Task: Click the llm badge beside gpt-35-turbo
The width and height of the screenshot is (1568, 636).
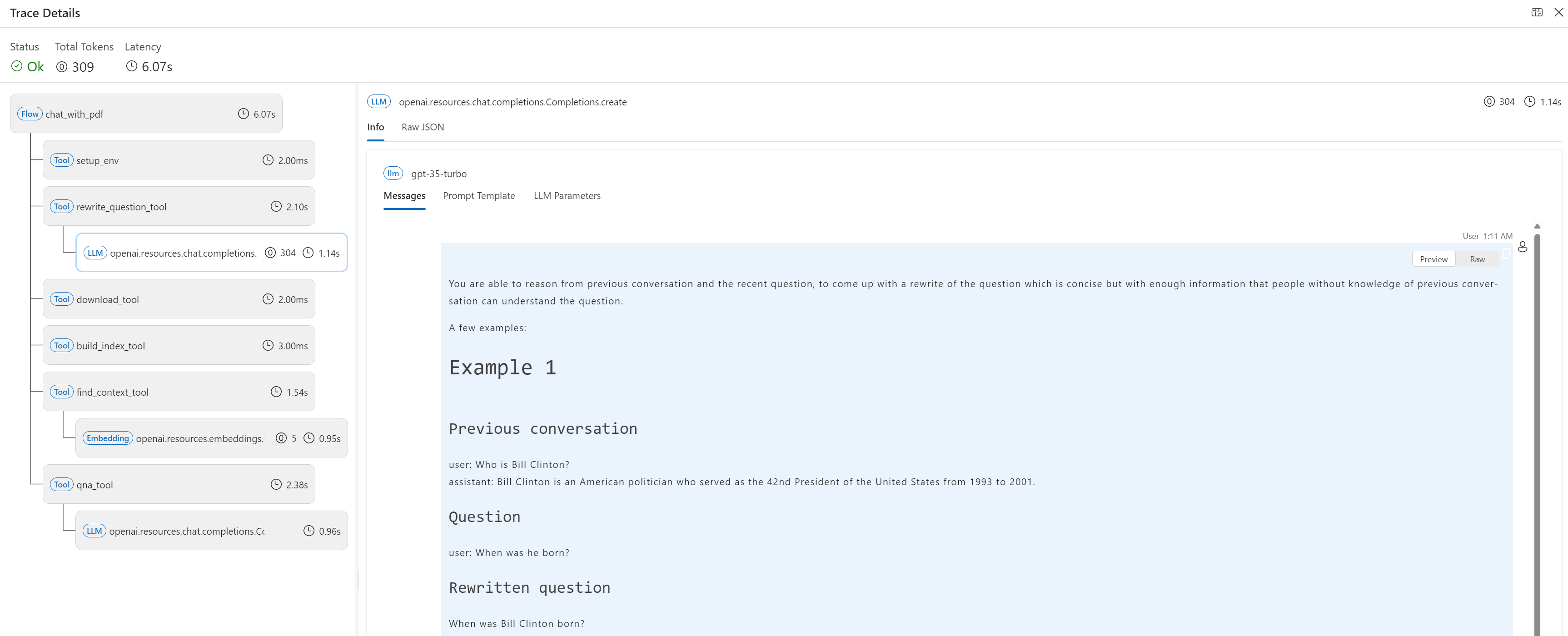Action: click(x=393, y=174)
